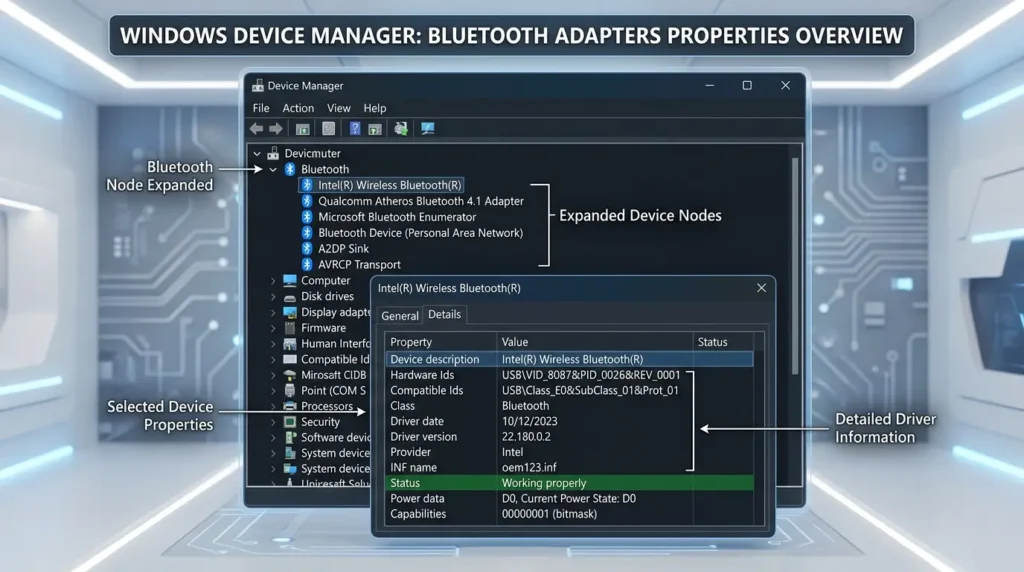Viewport: 1024px width, 572px height.
Task: Click the Devicmuter root computer icon
Action: (273, 153)
